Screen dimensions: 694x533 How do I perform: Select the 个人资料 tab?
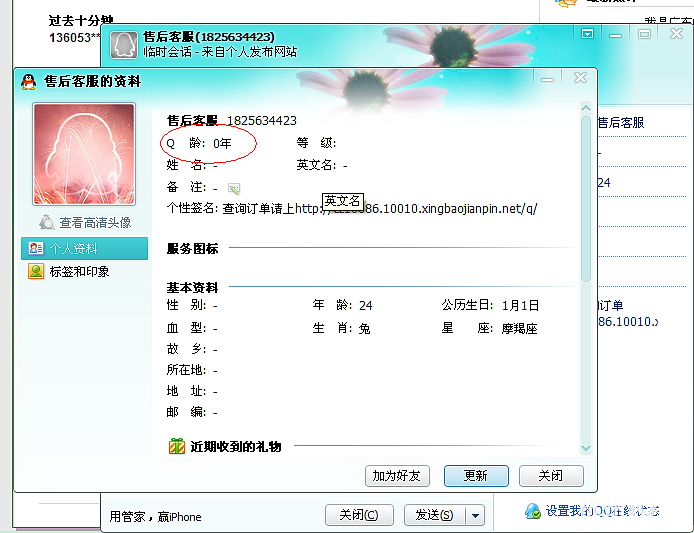[84, 248]
